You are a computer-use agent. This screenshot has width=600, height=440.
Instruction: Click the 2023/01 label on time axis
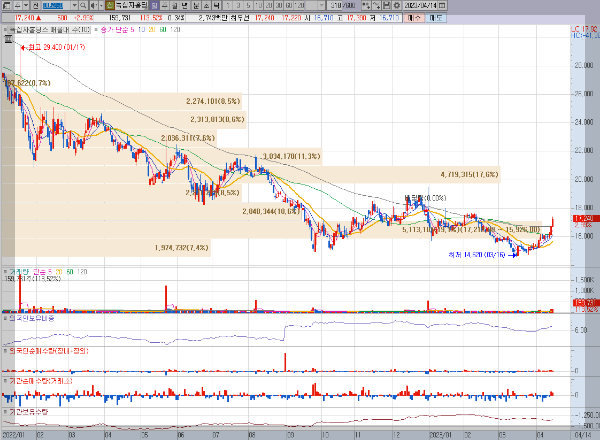(441, 435)
